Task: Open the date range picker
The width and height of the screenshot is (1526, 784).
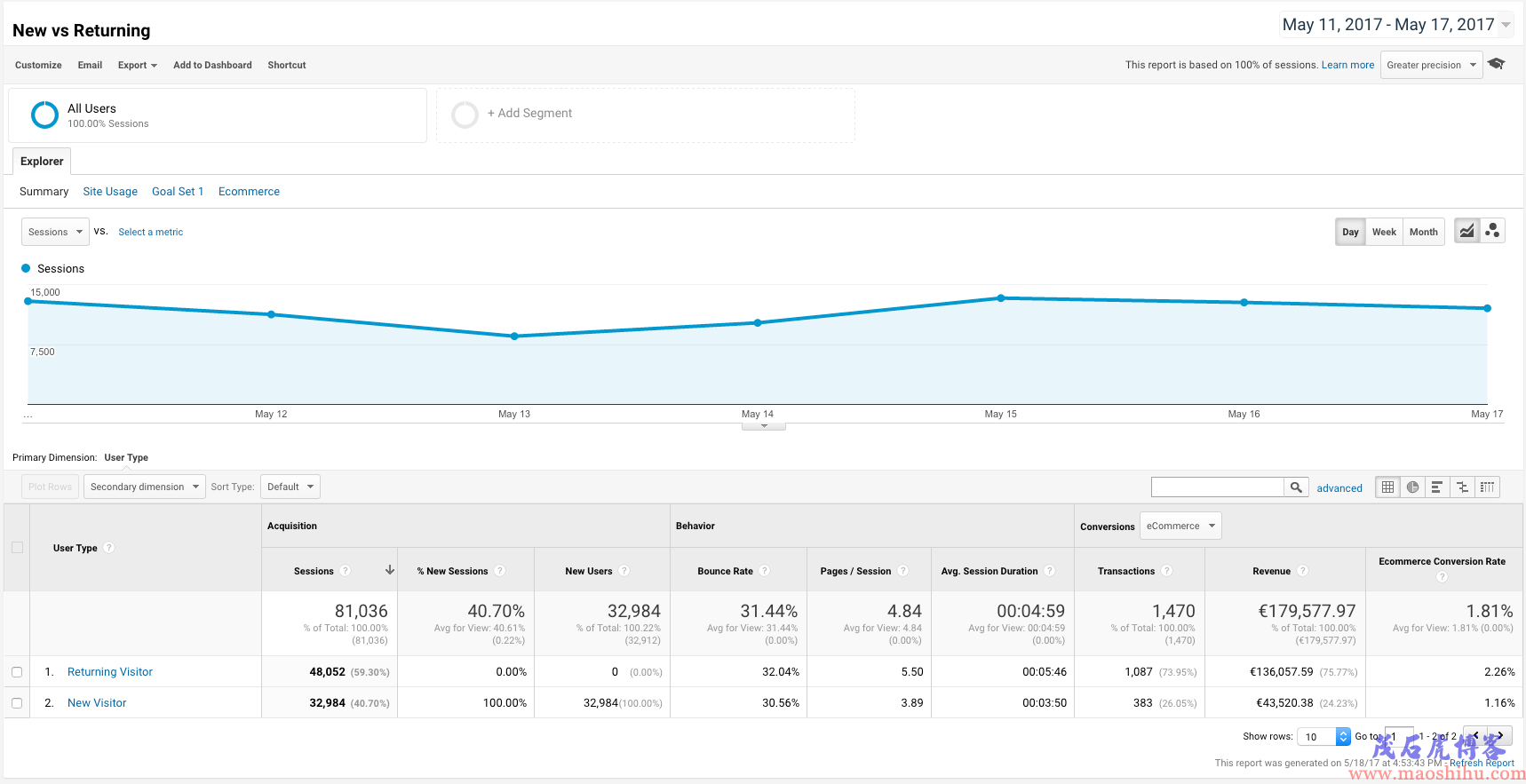Action: coord(1396,25)
